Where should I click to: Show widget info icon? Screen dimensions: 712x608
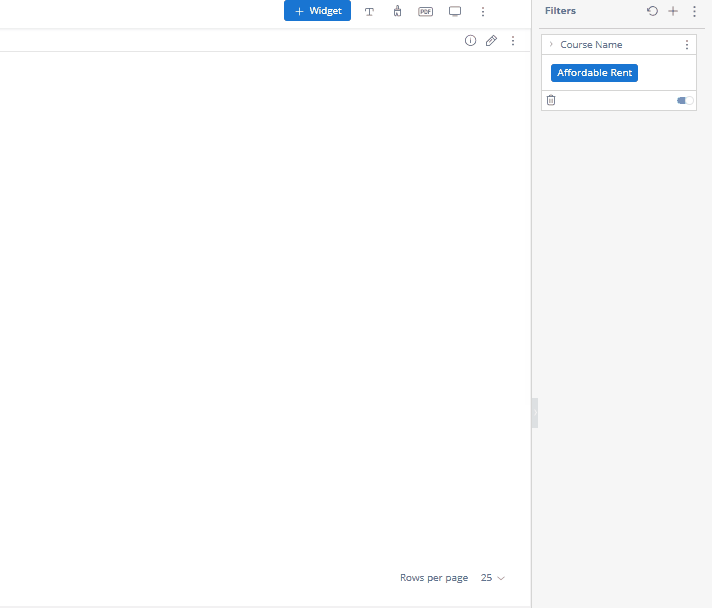[x=470, y=41]
